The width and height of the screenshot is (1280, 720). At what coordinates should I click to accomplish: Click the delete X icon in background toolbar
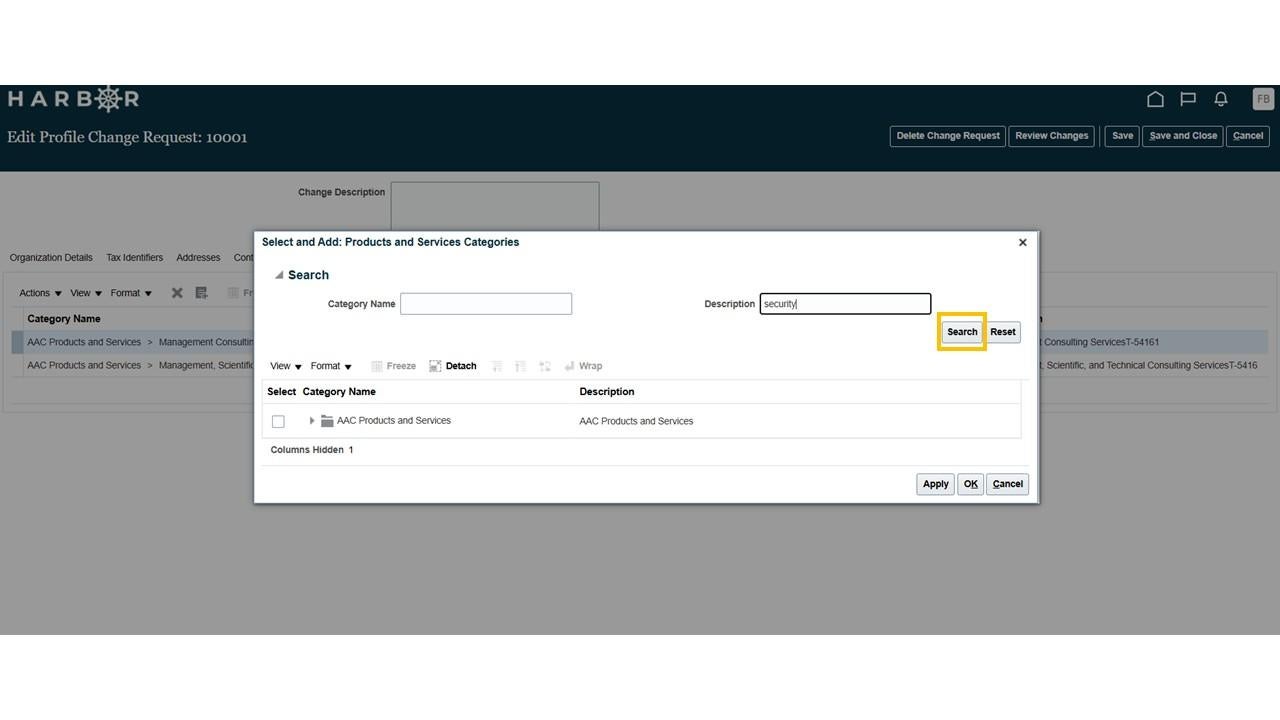click(x=177, y=293)
